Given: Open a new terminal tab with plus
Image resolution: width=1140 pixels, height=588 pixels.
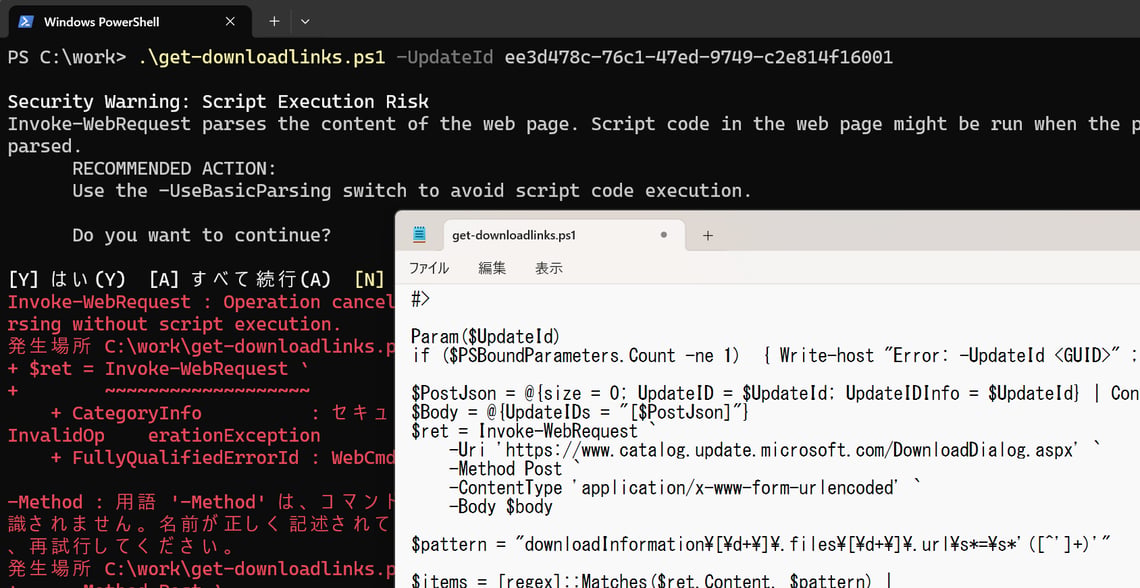Looking at the screenshot, I should pyautogui.click(x=274, y=22).
